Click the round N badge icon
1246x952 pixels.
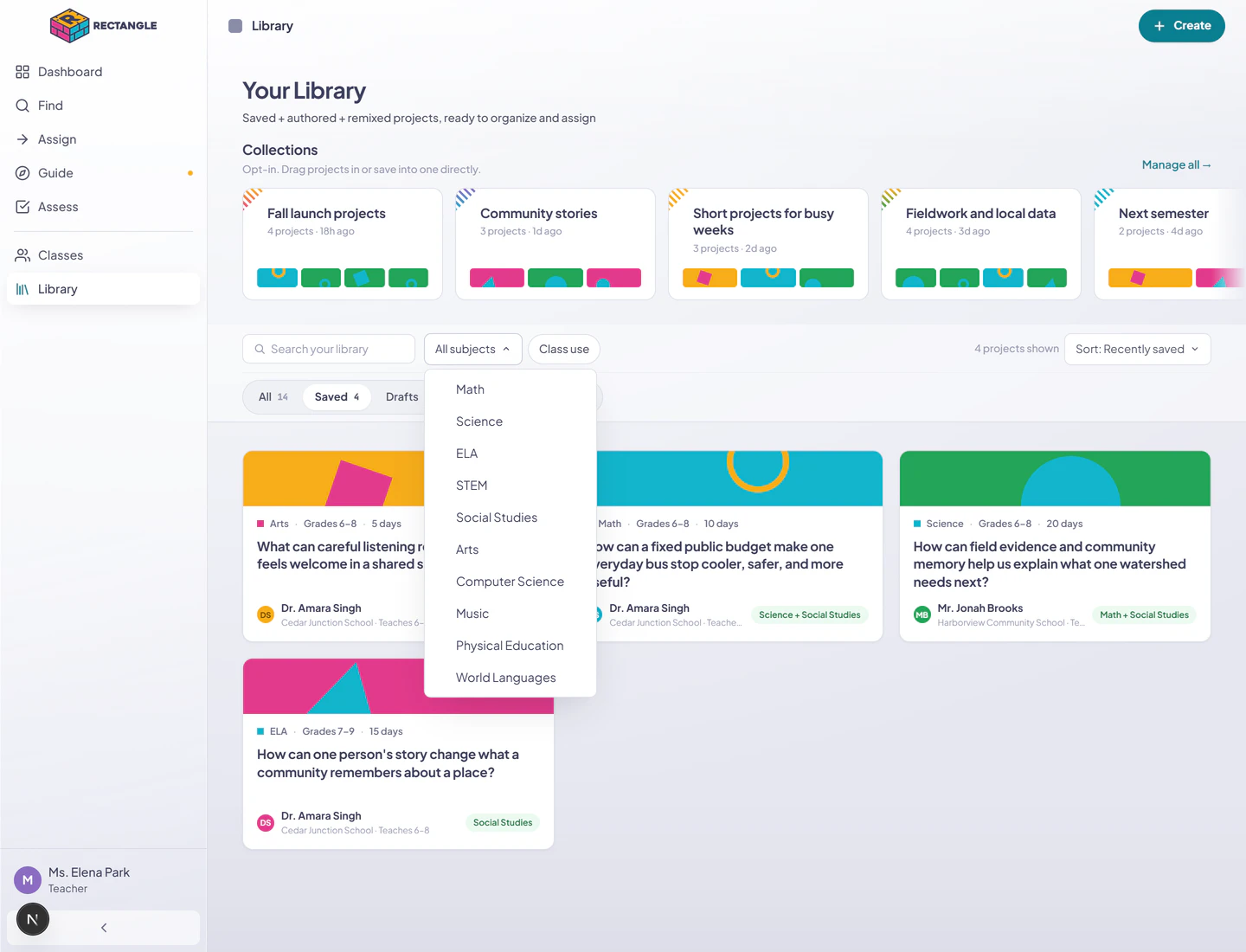click(33, 919)
